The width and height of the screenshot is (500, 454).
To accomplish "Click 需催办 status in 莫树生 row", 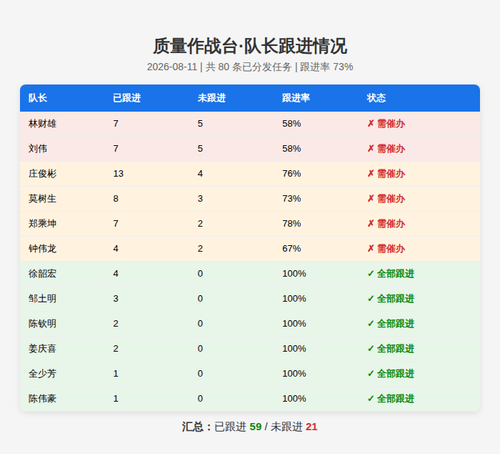I will click(x=386, y=199).
